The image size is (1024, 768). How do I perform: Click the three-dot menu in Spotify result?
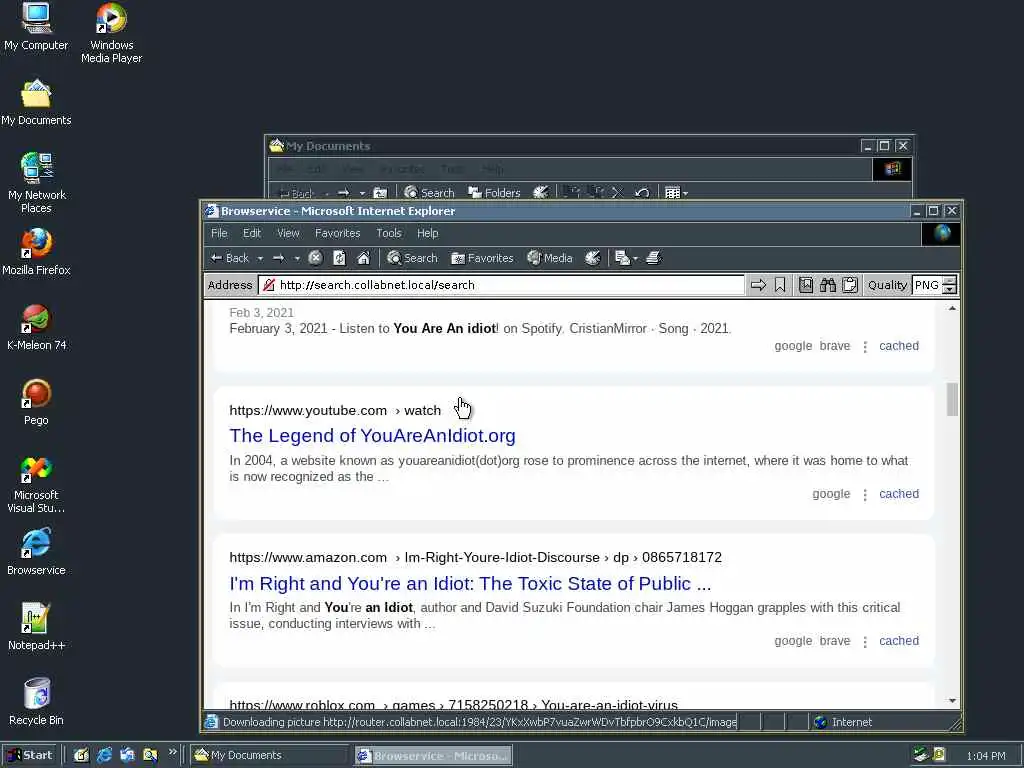click(x=865, y=347)
